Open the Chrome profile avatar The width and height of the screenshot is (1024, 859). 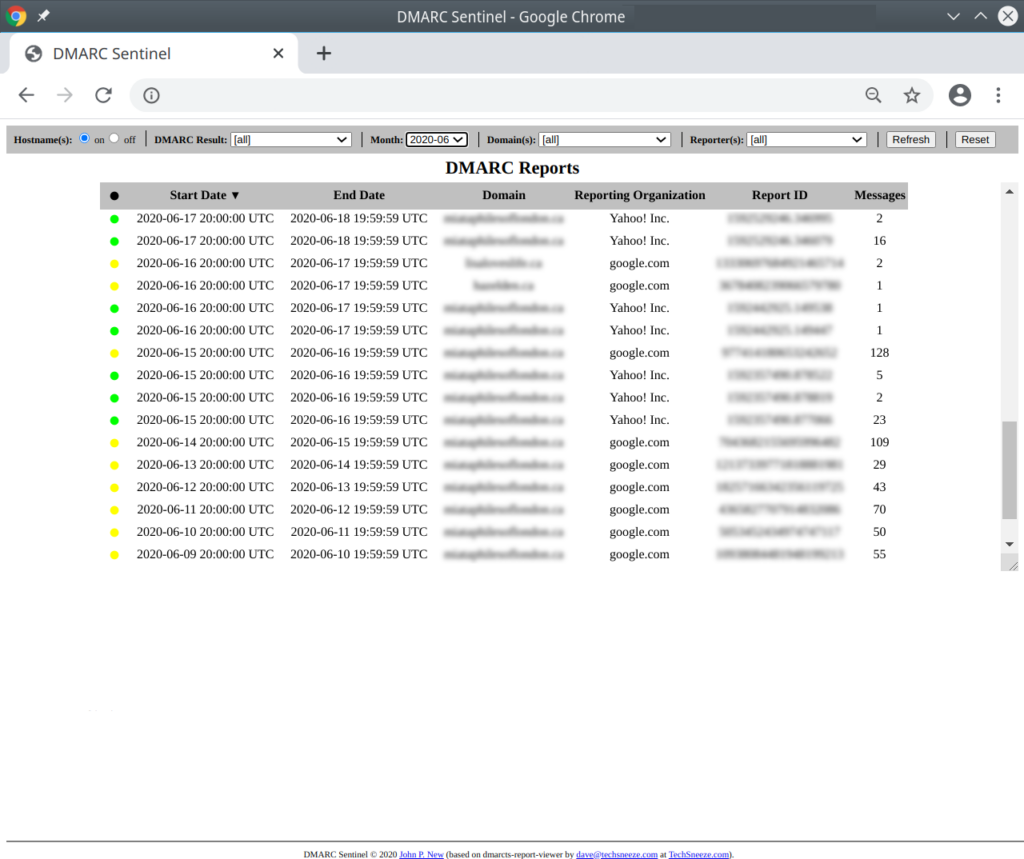(x=959, y=95)
